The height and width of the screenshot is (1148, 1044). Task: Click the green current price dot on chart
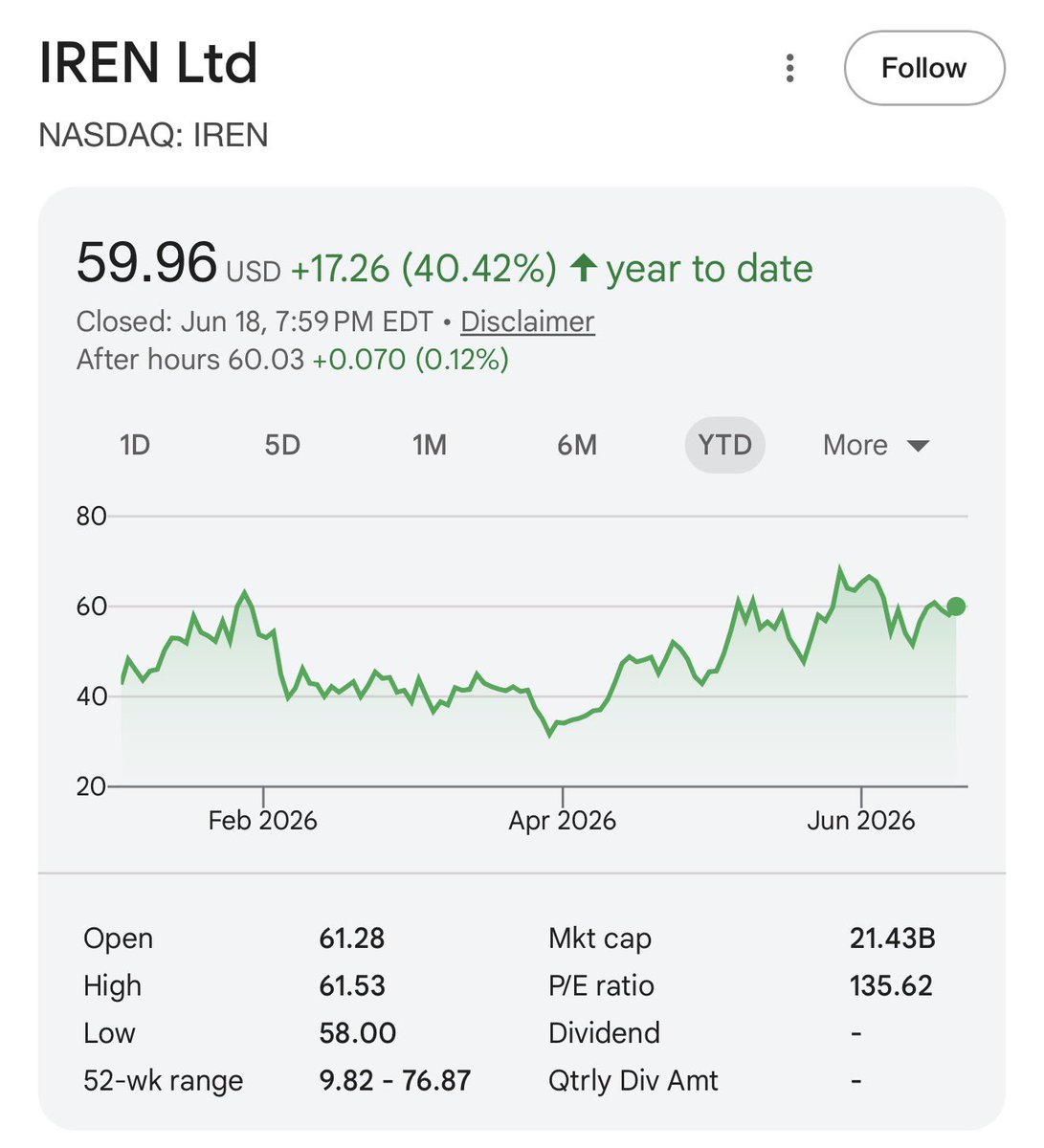click(956, 607)
